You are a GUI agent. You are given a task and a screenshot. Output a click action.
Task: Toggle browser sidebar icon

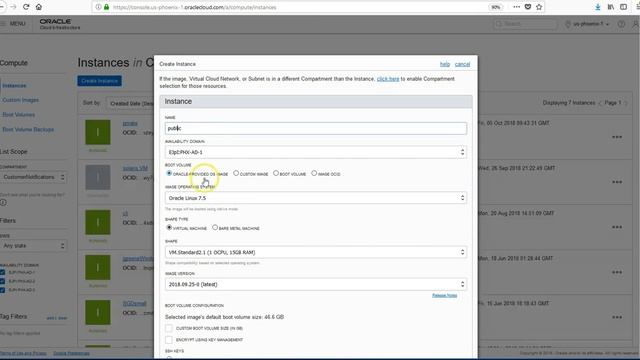coord(623,7)
